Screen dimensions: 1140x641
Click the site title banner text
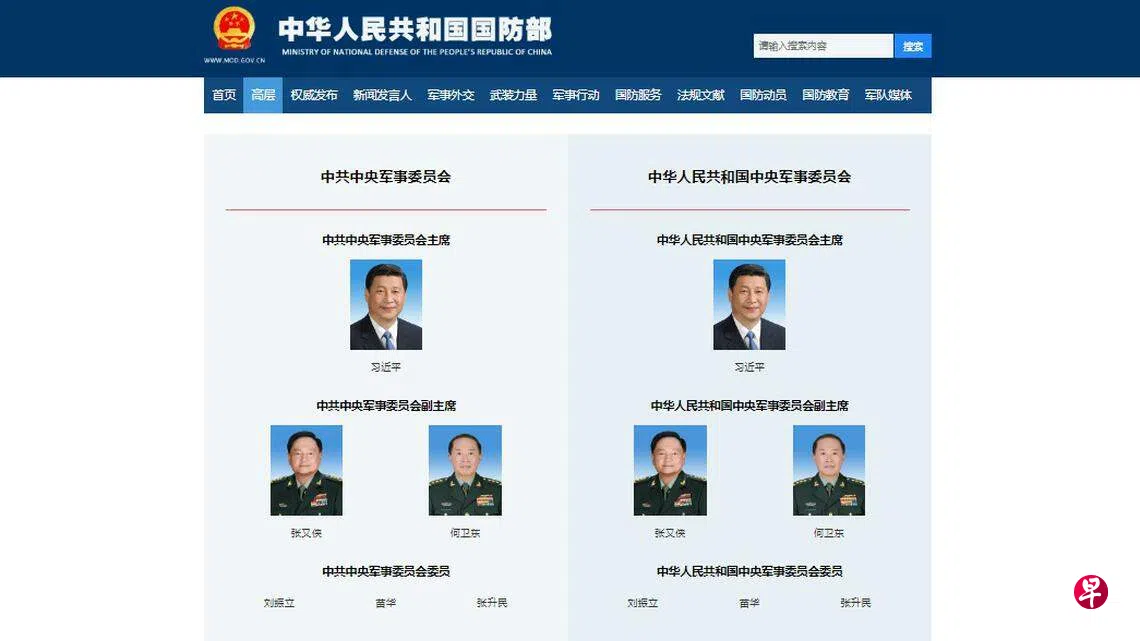(x=416, y=36)
